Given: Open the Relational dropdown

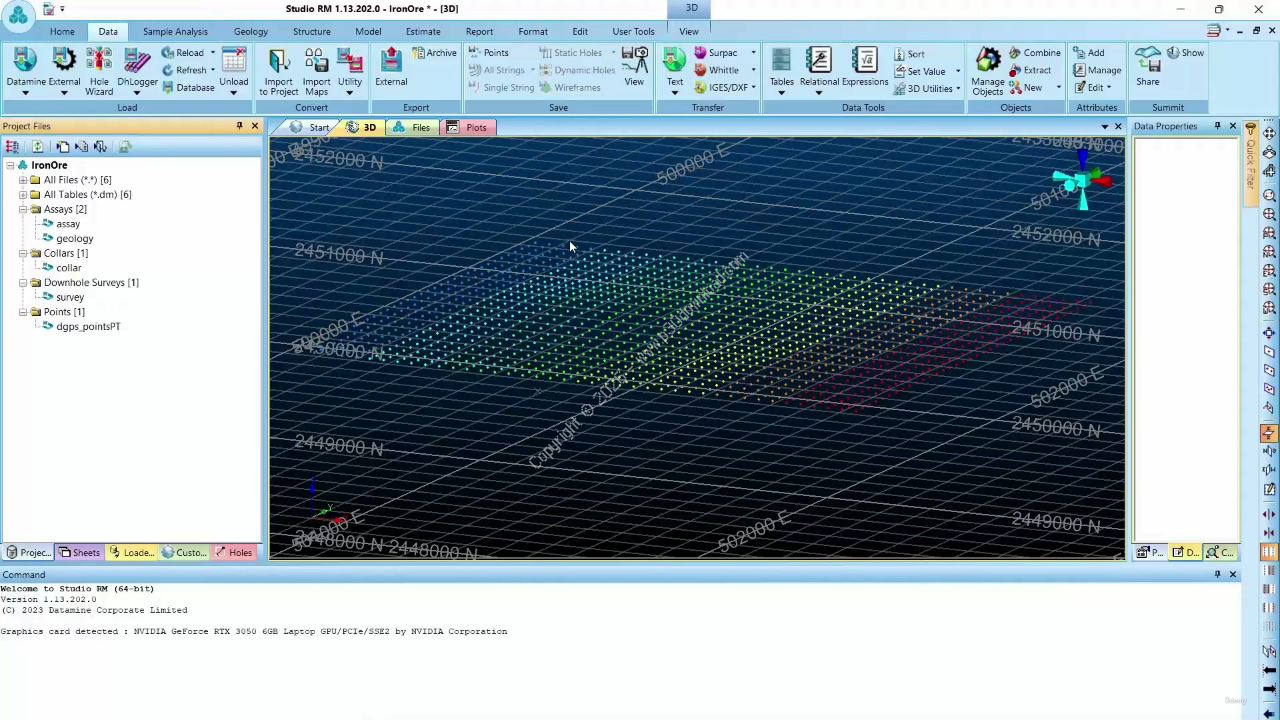Looking at the screenshot, I should tap(819, 93).
